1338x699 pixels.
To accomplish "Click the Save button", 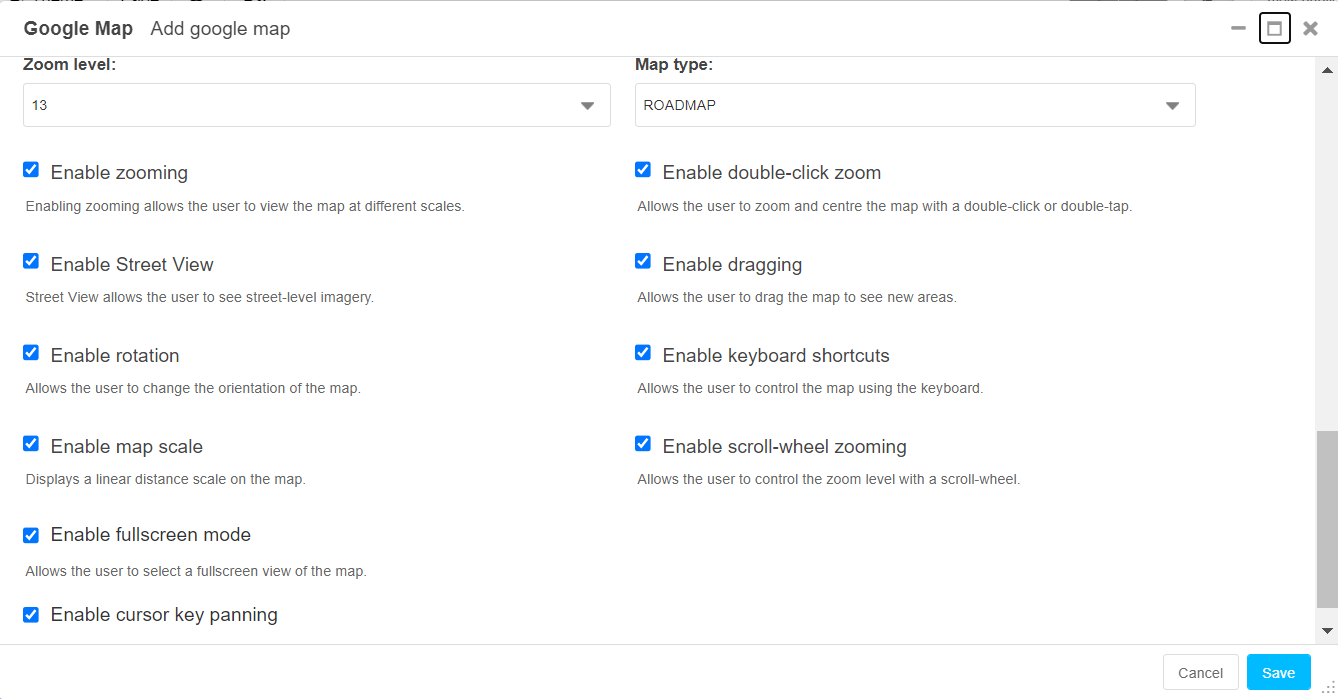I will (1278, 673).
